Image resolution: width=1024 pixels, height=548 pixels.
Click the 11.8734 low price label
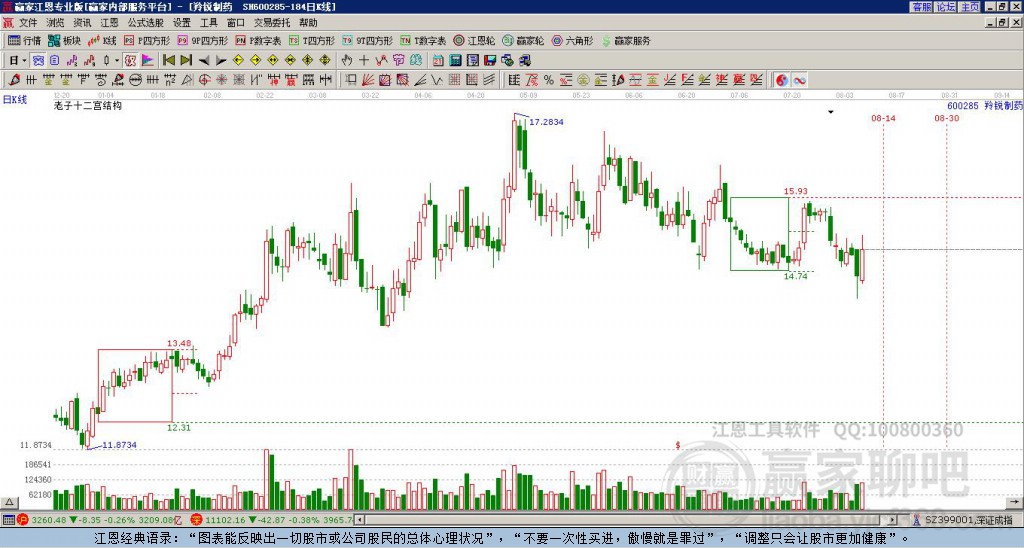(120, 445)
